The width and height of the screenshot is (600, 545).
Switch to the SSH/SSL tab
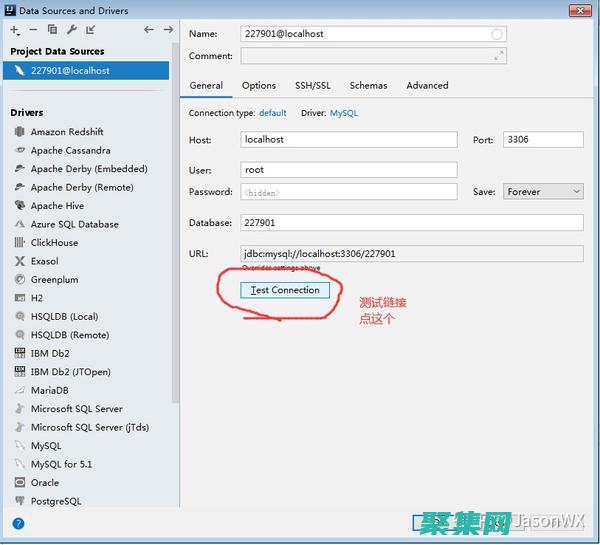tap(312, 86)
